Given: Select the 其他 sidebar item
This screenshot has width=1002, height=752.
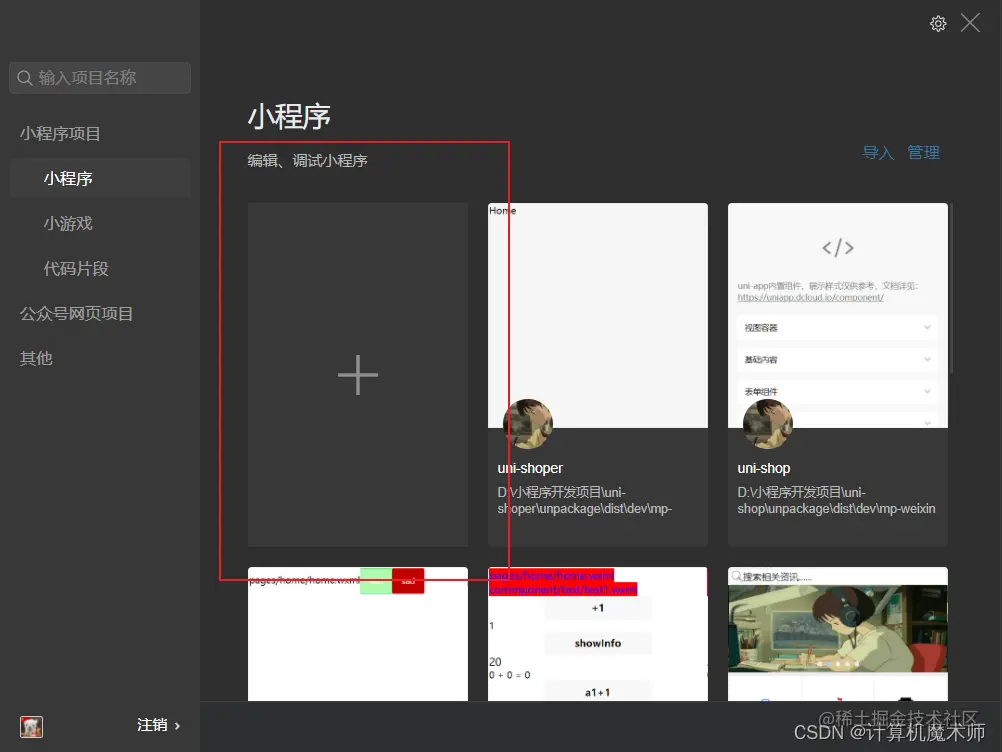Looking at the screenshot, I should (35, 358).
